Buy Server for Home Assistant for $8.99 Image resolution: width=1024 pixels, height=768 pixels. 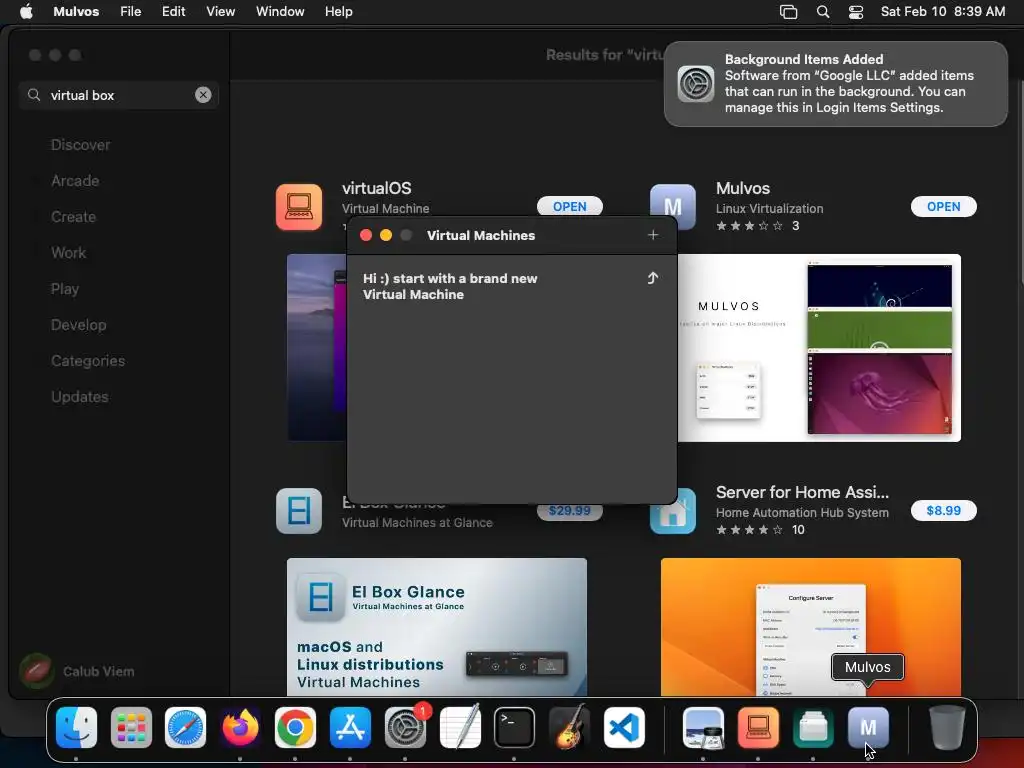(x=944, y=511)
